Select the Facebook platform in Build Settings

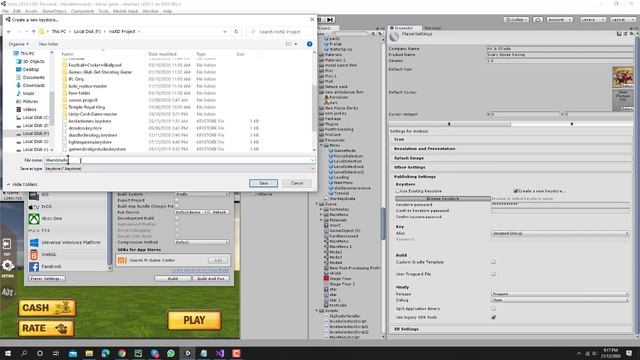[x=51, y=266]
